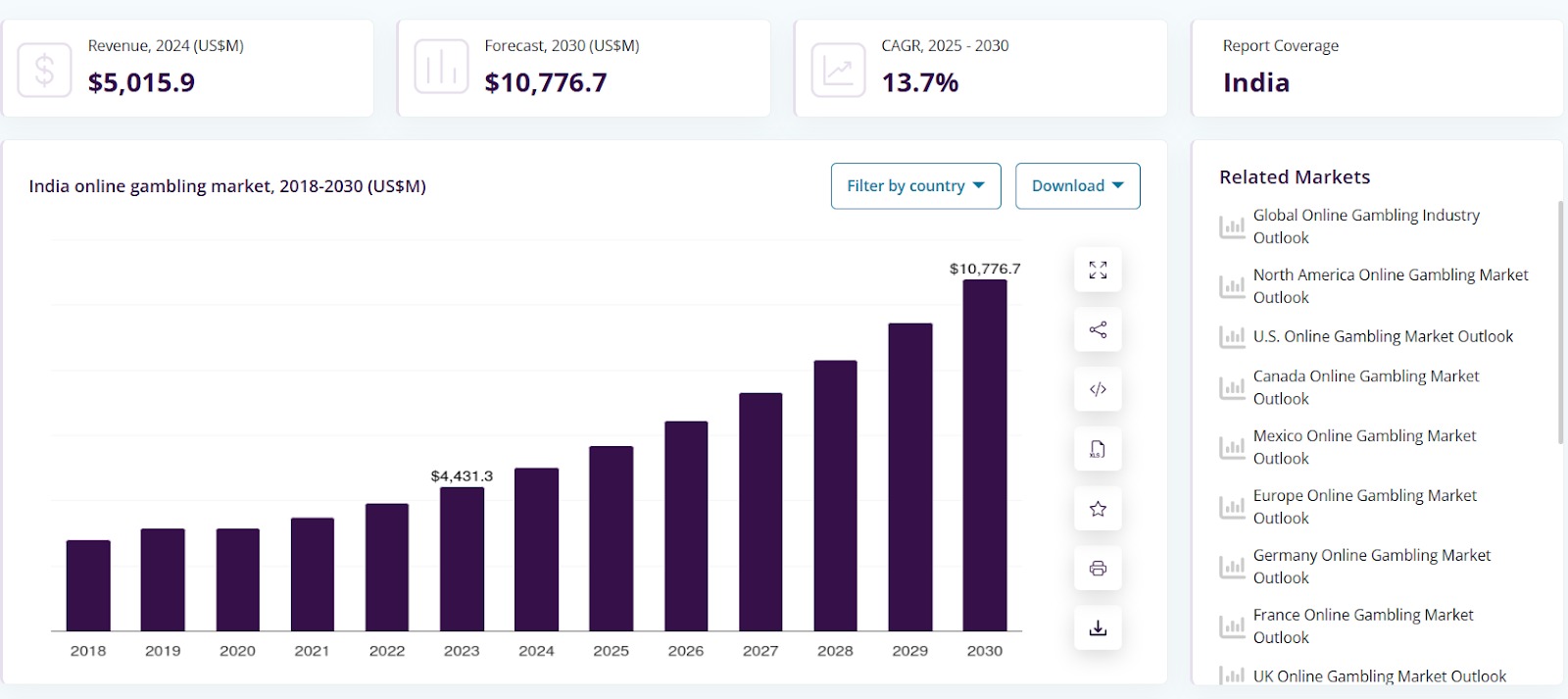Viewport: 1568px width, 699px height.
Task: Select the 2023 bar in the chart
Action: (x=462, y=559)
